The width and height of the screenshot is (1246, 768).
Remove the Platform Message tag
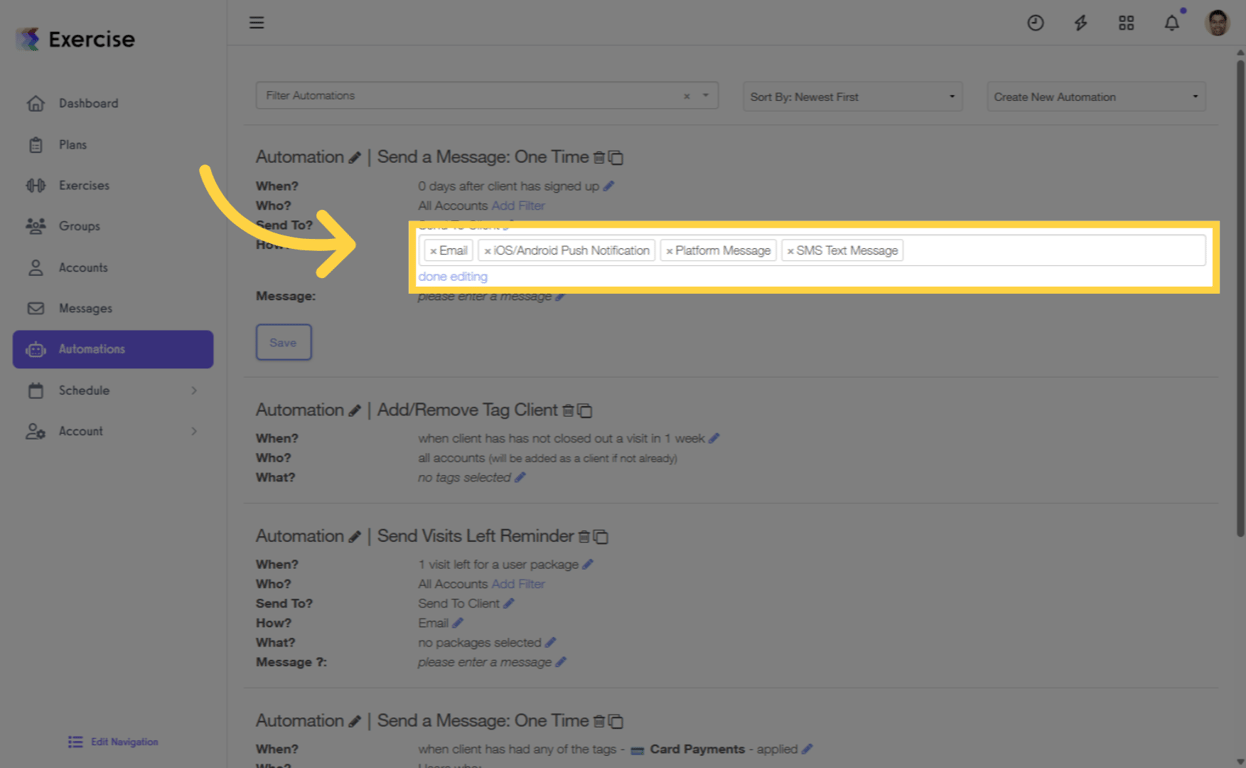tap(669, 251)
